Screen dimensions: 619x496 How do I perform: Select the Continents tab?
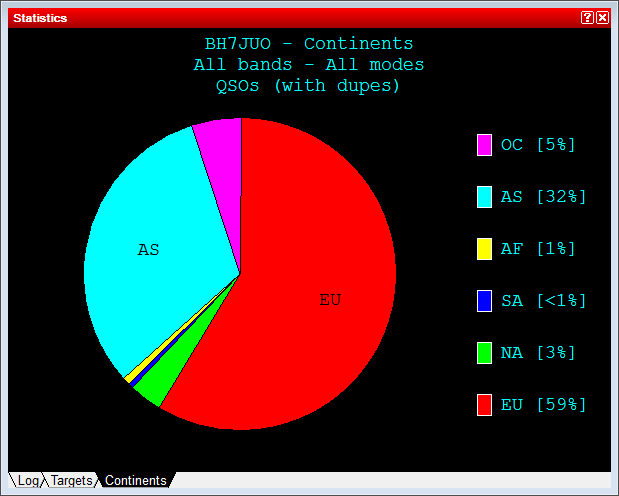pos(135,481)
